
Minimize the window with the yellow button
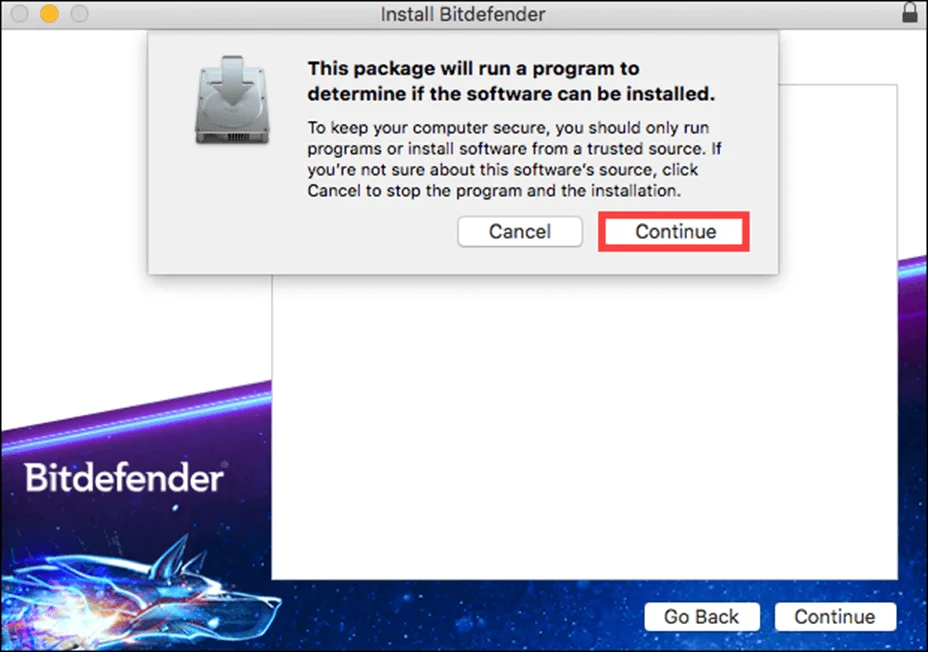click(x=49, y=13)
